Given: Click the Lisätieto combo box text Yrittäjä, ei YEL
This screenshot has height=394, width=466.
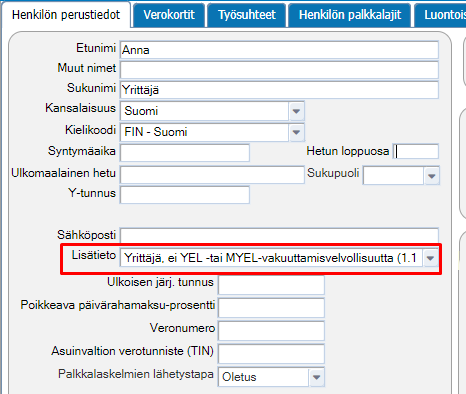Looking at the screenshot, I should tap(271, 258).
